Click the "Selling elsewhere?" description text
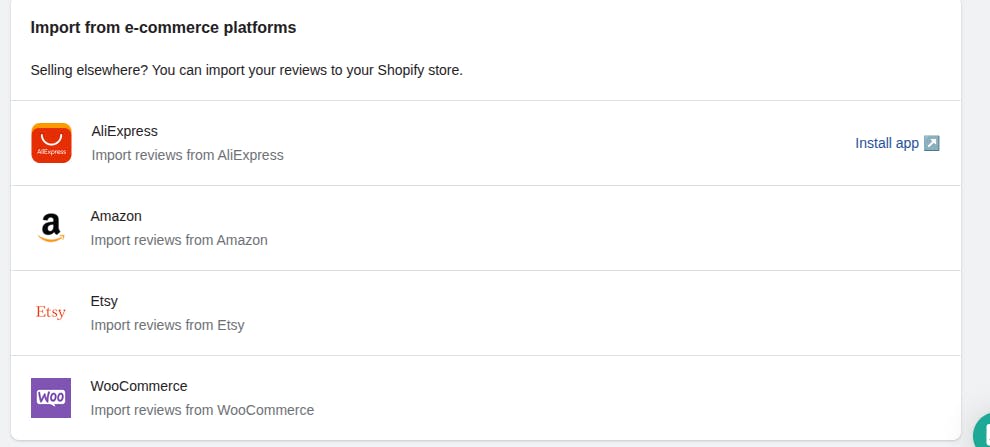Screen dimensions: 990x447 [246, 71]
